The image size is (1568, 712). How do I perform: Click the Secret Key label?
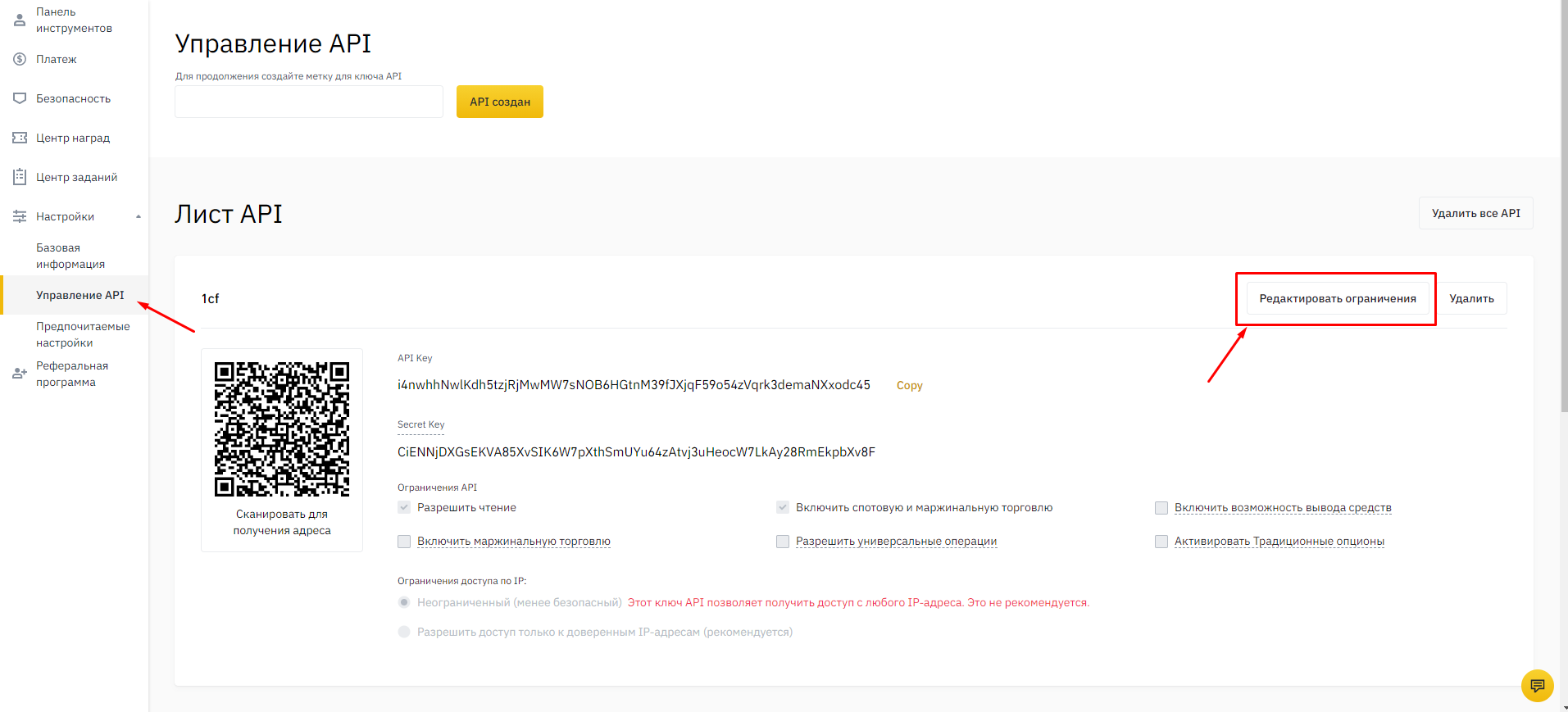click(420, 424)
